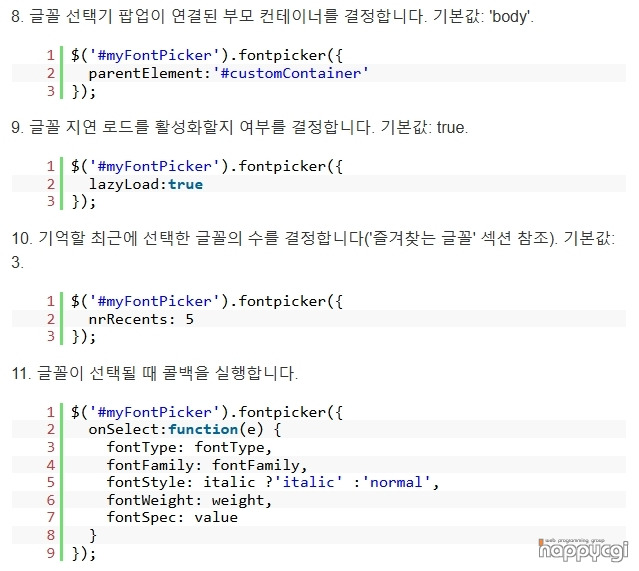639x571 pixels.
Task: Click the heading 8 sentence about parent container
Action: (272, 17)
